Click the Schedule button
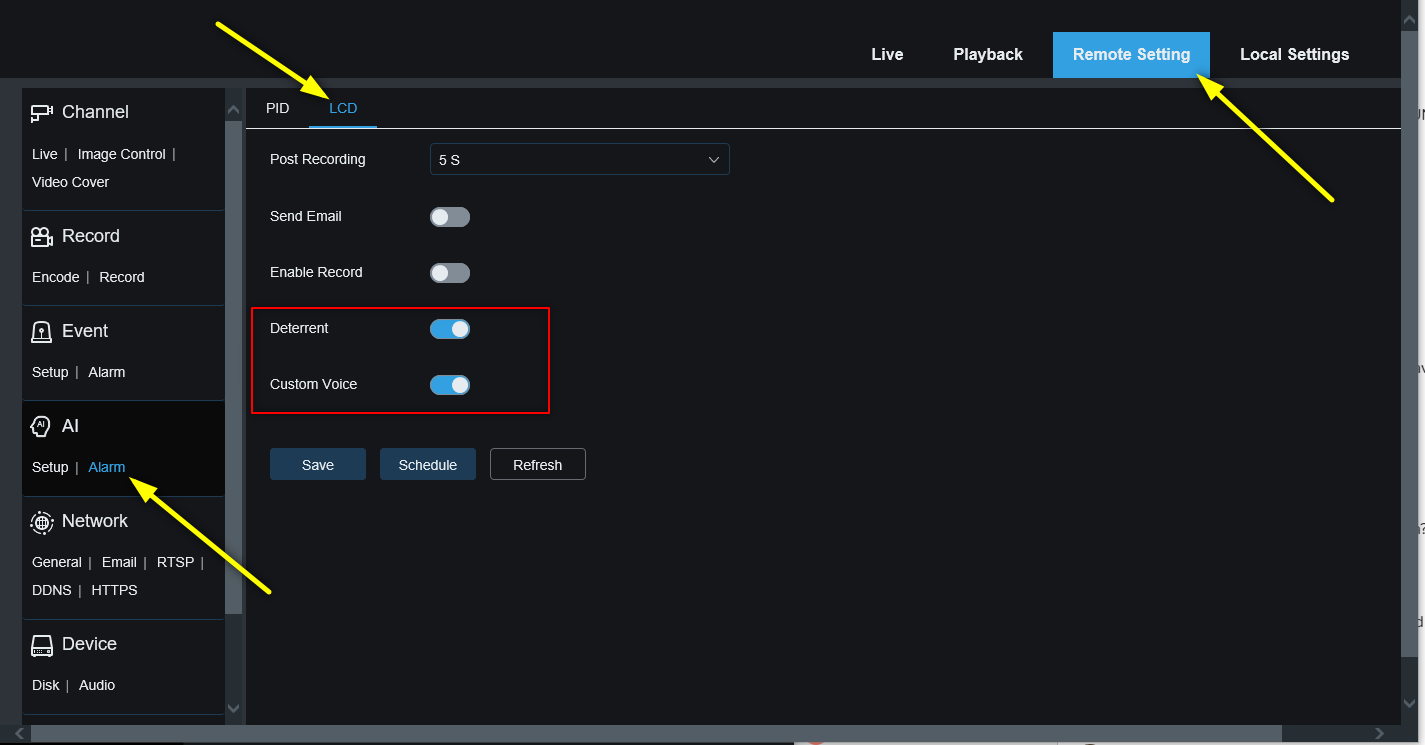Image resolution: width=1425 pixels, height=745 pixels. point(428,464)
